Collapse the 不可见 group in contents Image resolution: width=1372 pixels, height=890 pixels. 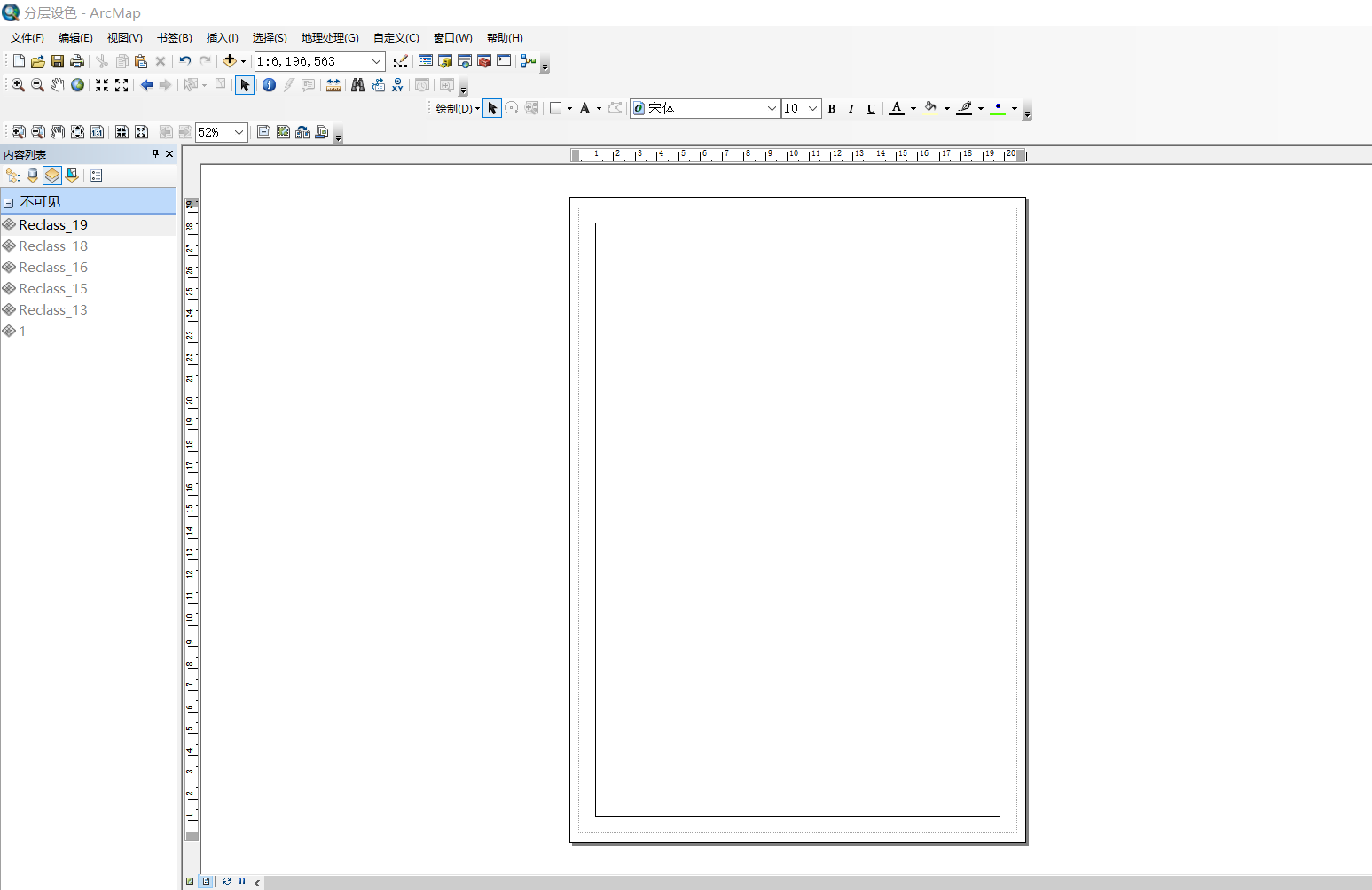pos(9,203)
